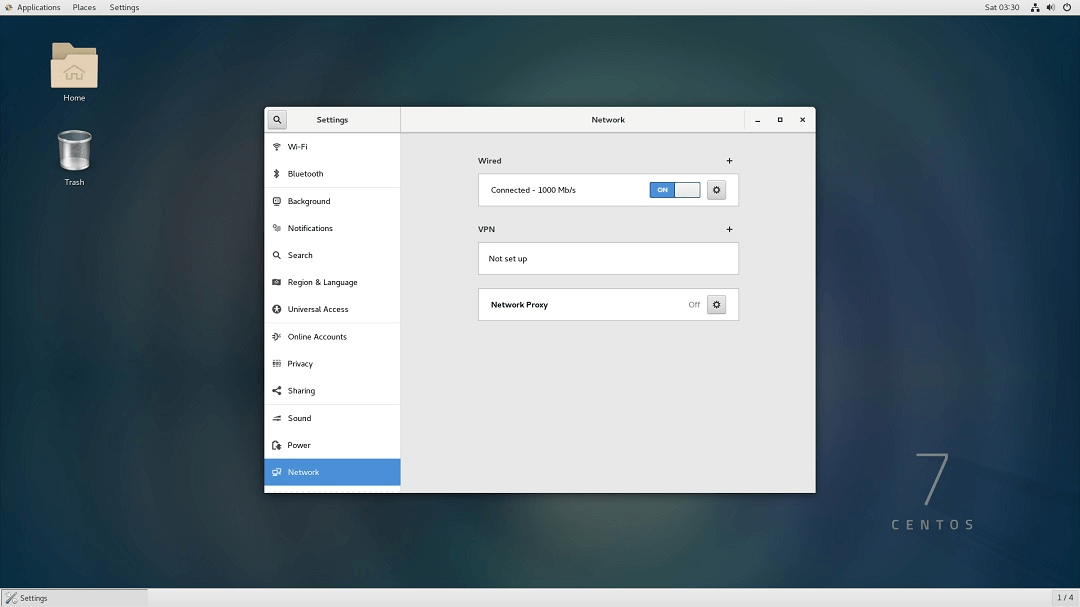The image size is (1080, 607).
Task: Click the Wired section heading
Action: (490, 161)
